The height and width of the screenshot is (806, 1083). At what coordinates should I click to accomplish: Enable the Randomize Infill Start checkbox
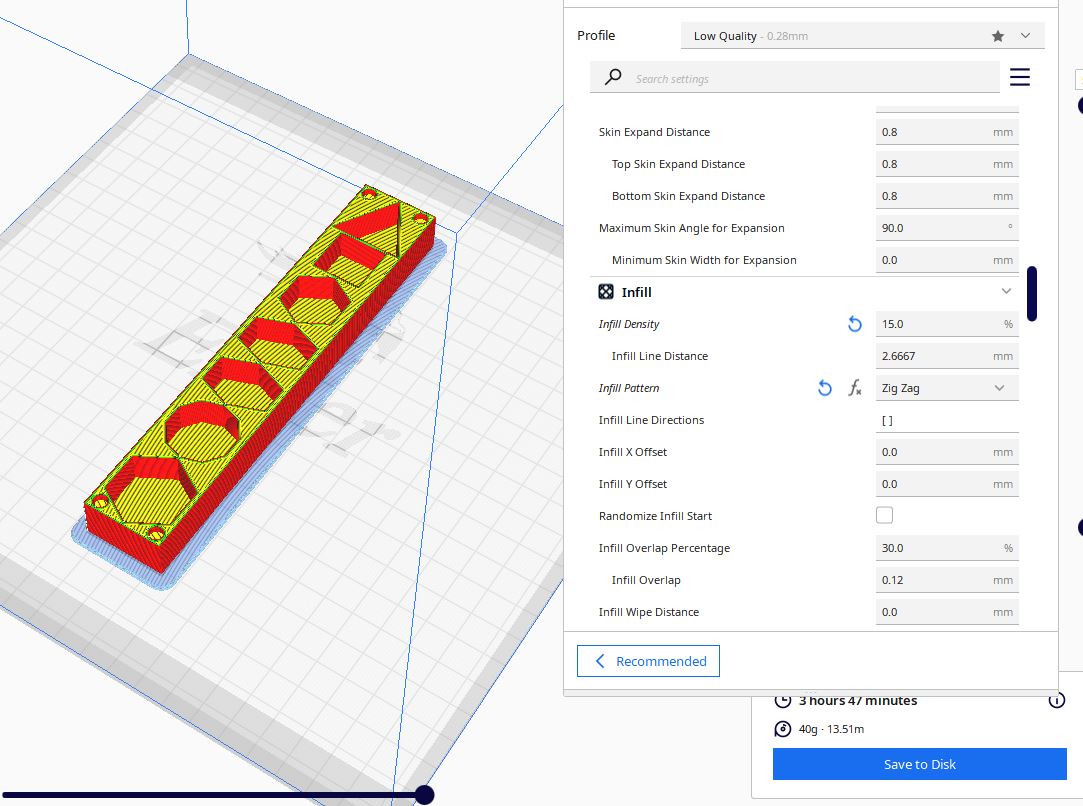click(x=884, y=514)
